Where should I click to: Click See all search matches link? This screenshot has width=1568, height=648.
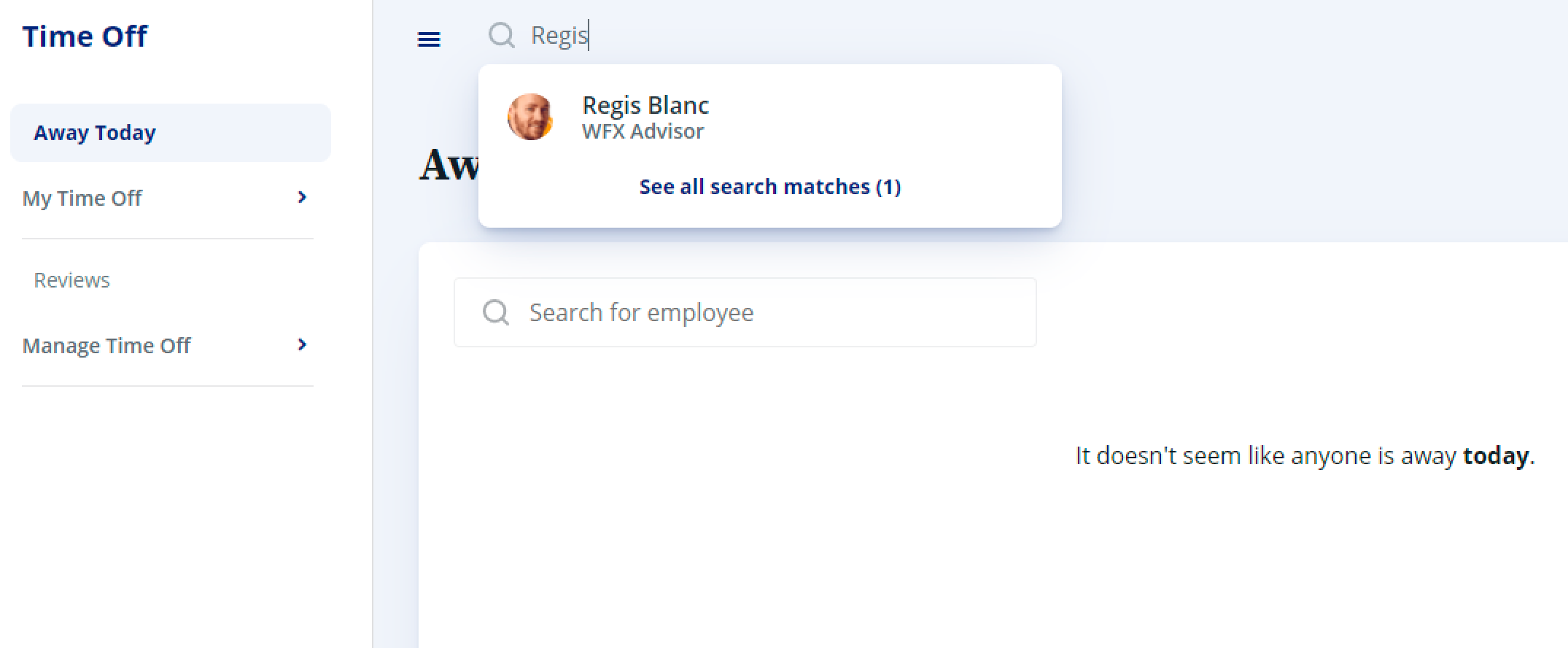tap(770, 187)
